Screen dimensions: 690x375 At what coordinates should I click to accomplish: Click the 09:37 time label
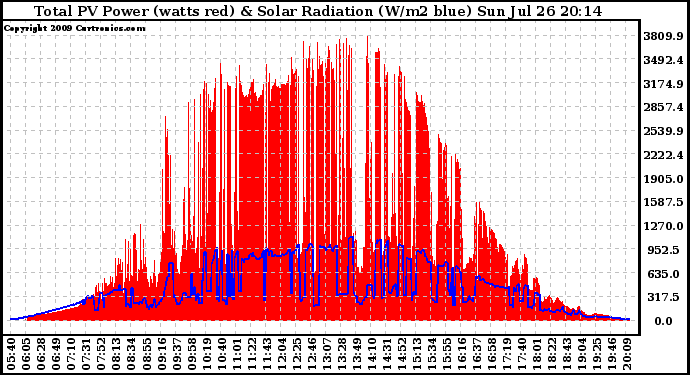click(176, 354)
